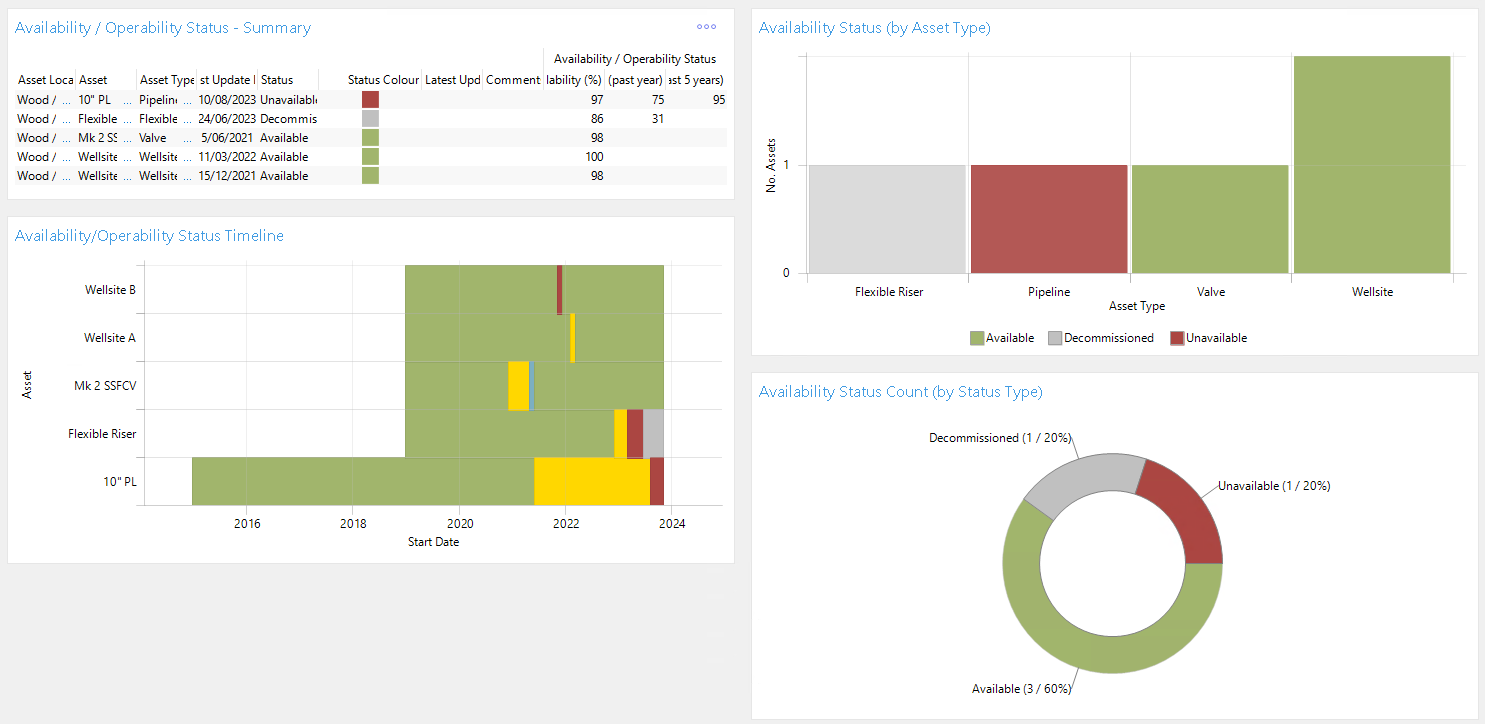Click the green status colour in Valve row
Screen dimensions: 1485x724
pyautogui.click(x=370, y=138)
